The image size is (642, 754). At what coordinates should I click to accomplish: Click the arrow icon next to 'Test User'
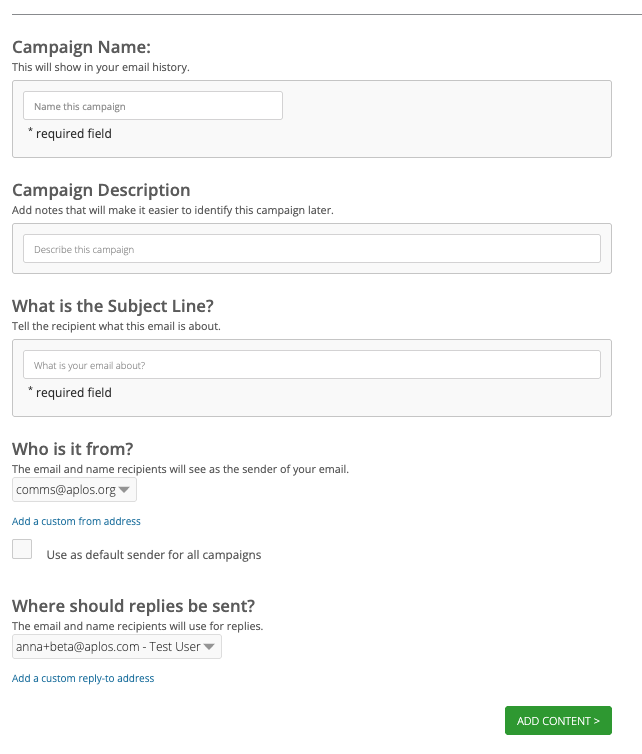click(209, 647)
